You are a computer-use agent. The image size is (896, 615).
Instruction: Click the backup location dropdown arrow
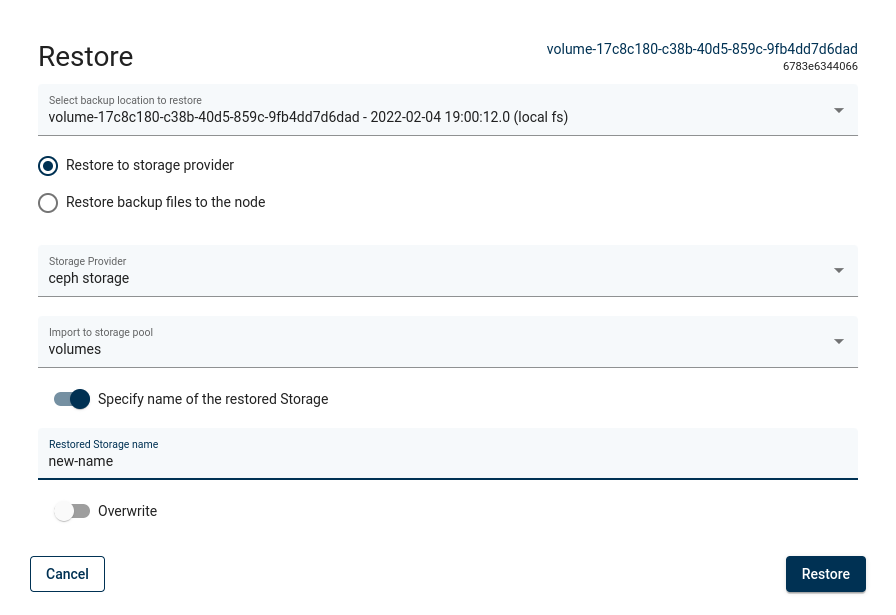[x=838, y=110]
